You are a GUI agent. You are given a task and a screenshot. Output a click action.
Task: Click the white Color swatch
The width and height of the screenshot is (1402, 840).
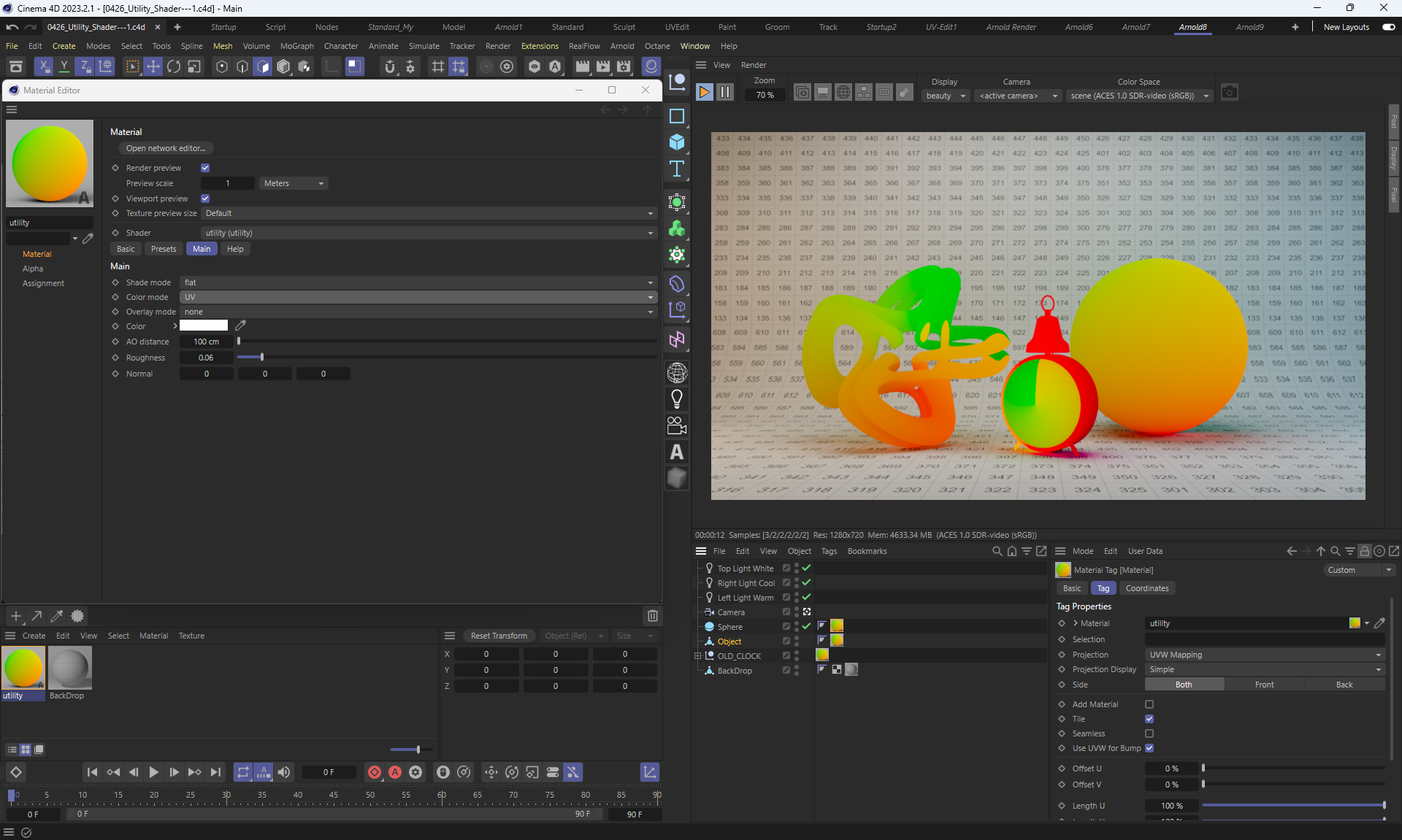tap(204, 325)
